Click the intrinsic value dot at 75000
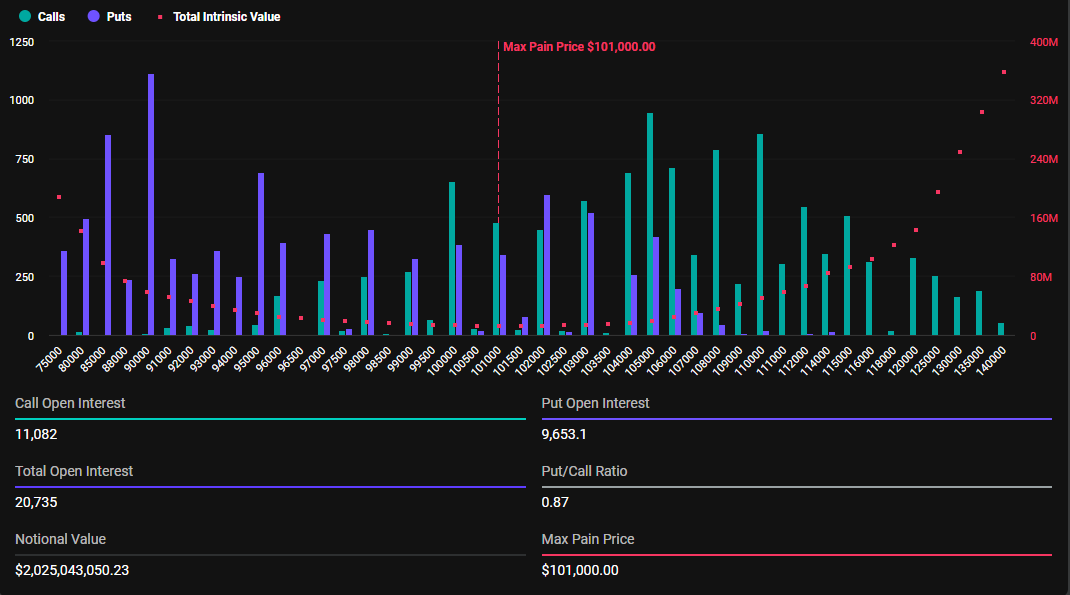The width and height of the screenshot is (1070, 595). [59, 197]
